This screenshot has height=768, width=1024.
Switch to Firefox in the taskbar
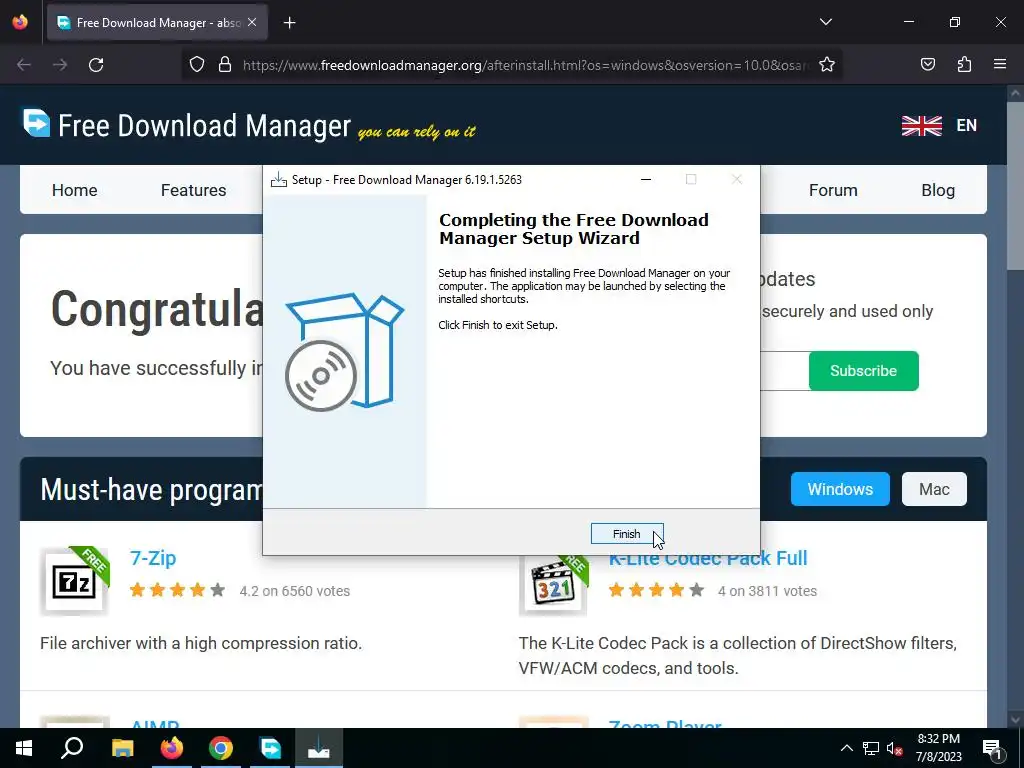tap(172, 748)
